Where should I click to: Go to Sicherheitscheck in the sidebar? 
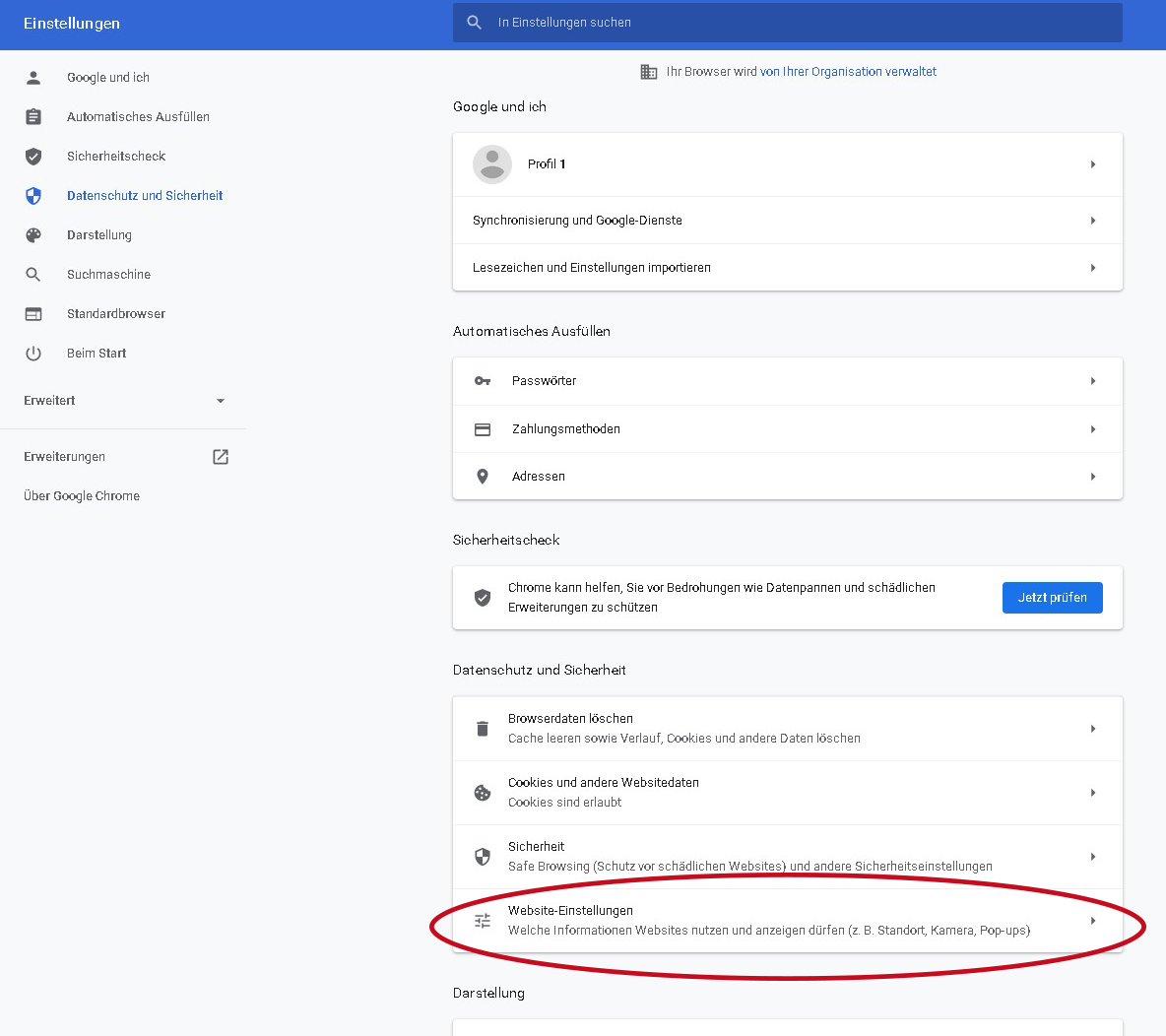tap(116, 157)
